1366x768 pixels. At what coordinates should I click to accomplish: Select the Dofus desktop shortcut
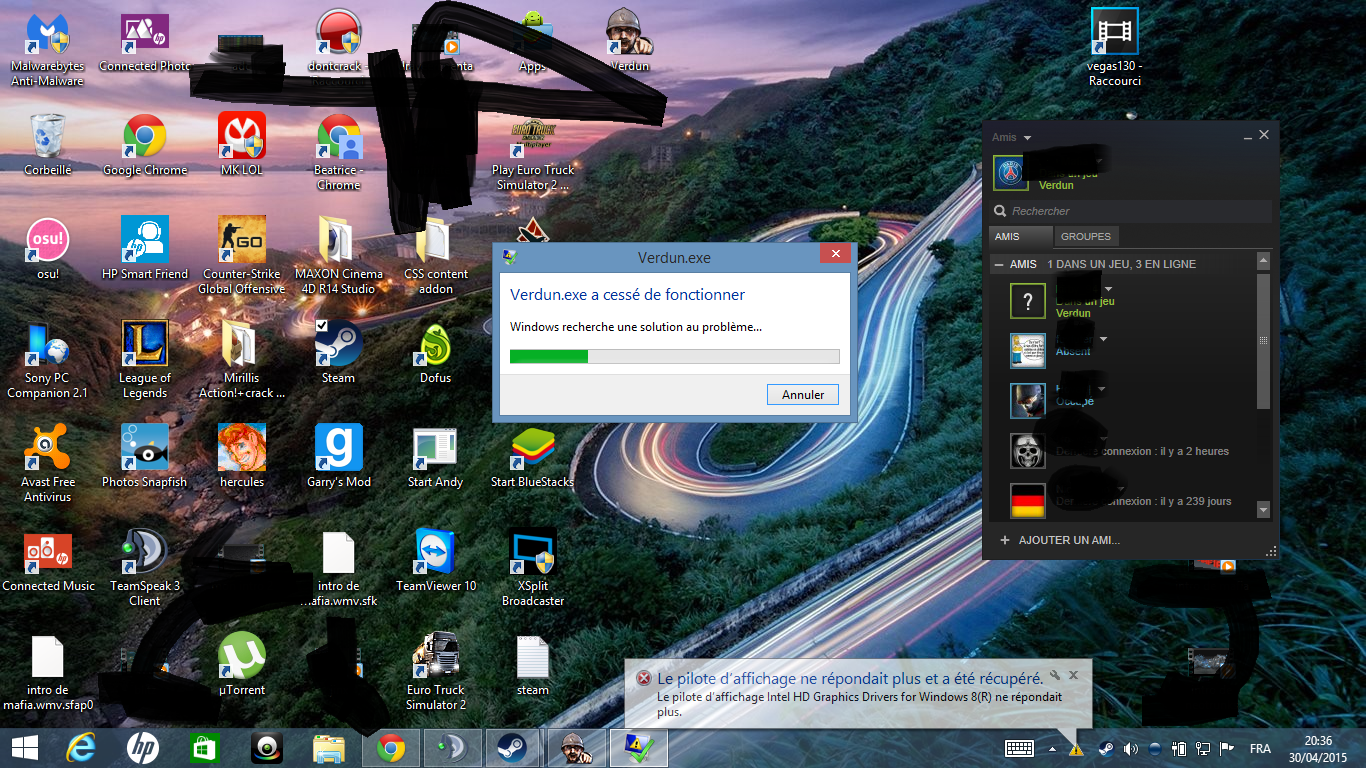tap(436, 353)
